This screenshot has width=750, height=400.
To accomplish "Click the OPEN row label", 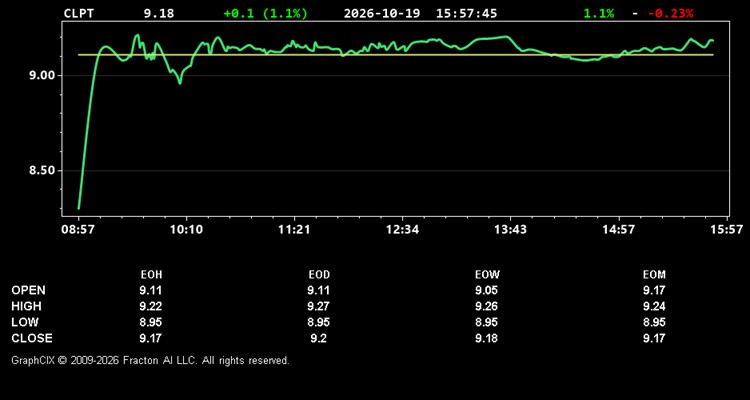I will (29, 290).
